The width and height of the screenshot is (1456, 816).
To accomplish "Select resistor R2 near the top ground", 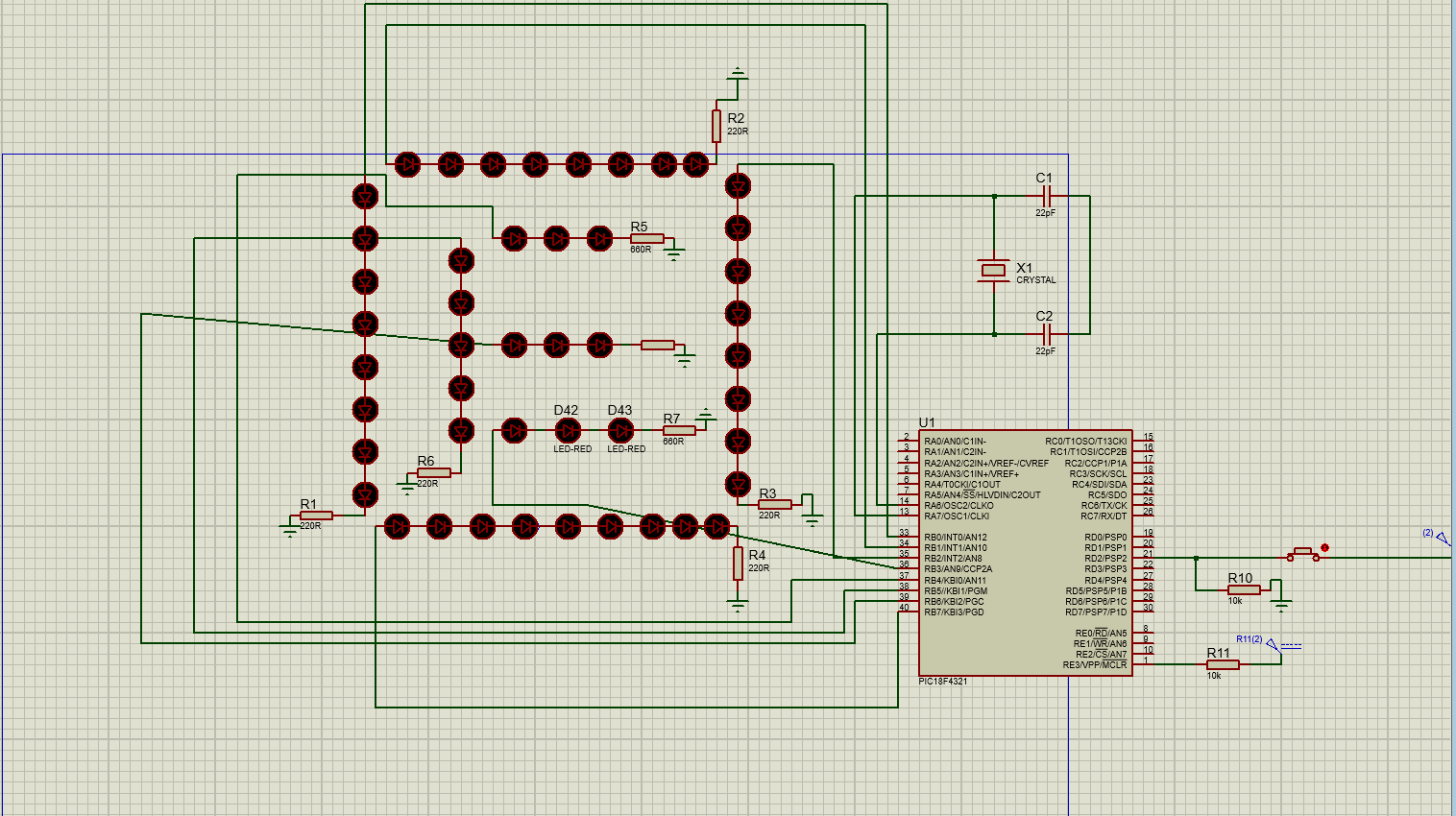I will tap(716, 126).
